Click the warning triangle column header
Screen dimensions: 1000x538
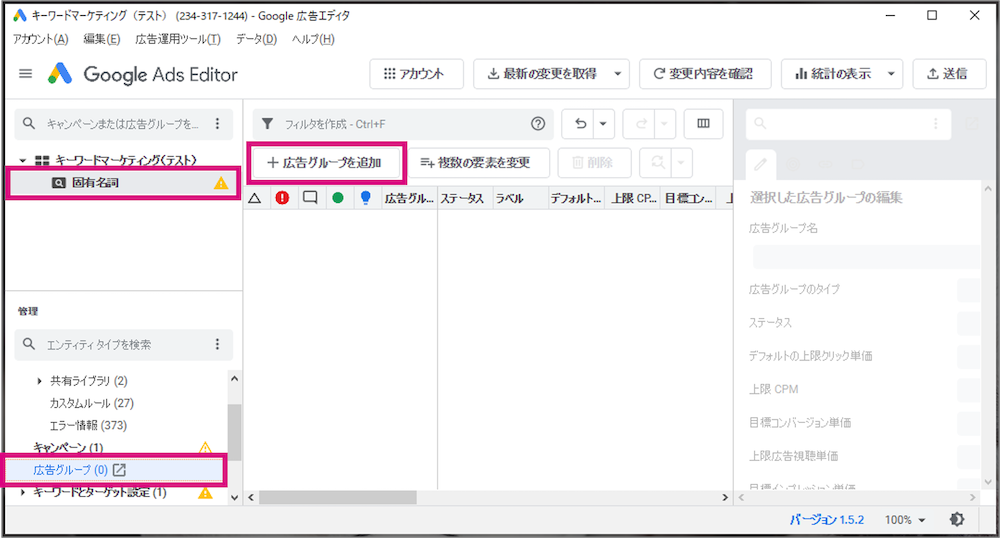254,198
